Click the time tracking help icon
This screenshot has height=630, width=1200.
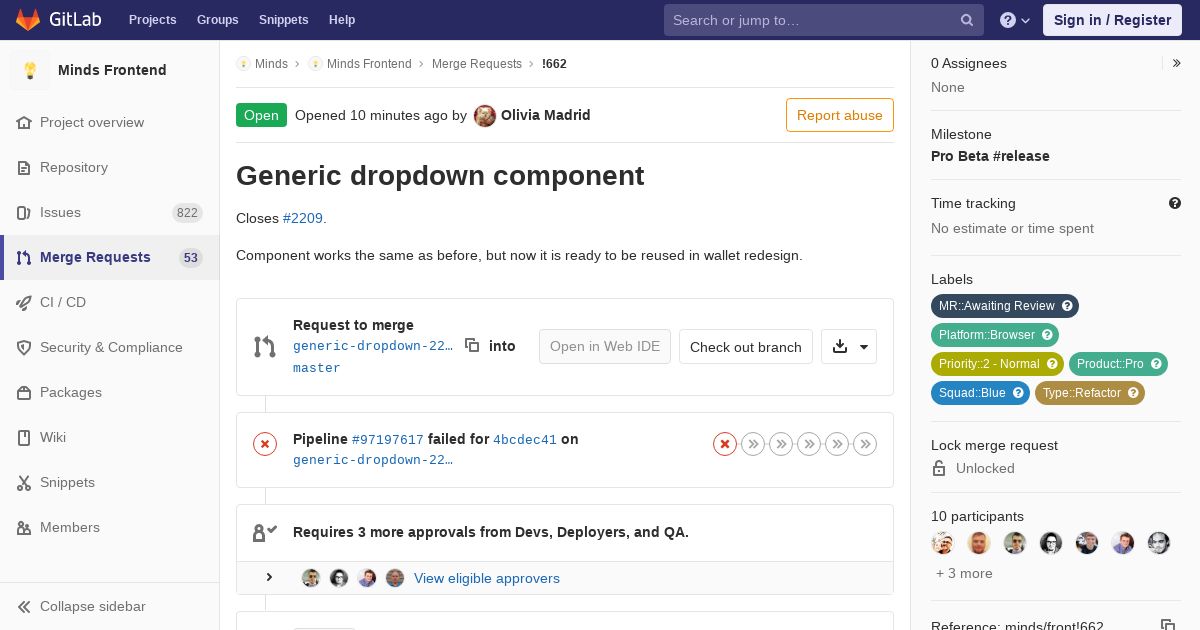1175,203
